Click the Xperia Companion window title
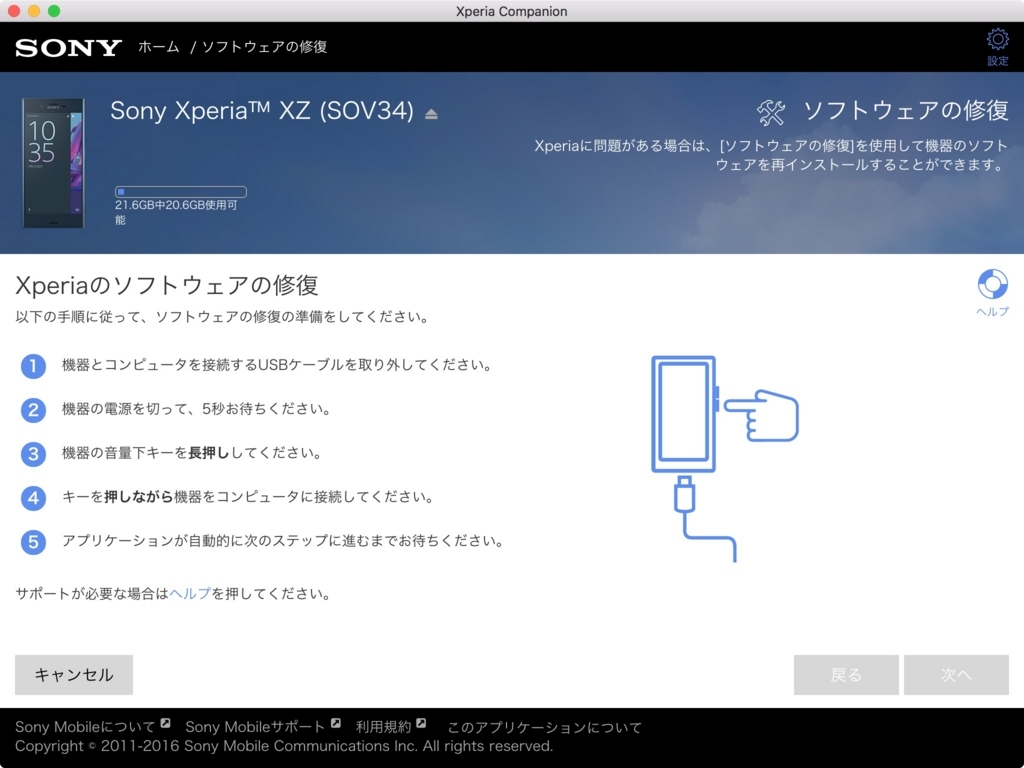This screenshot has height=768, width=1024. 511,11
